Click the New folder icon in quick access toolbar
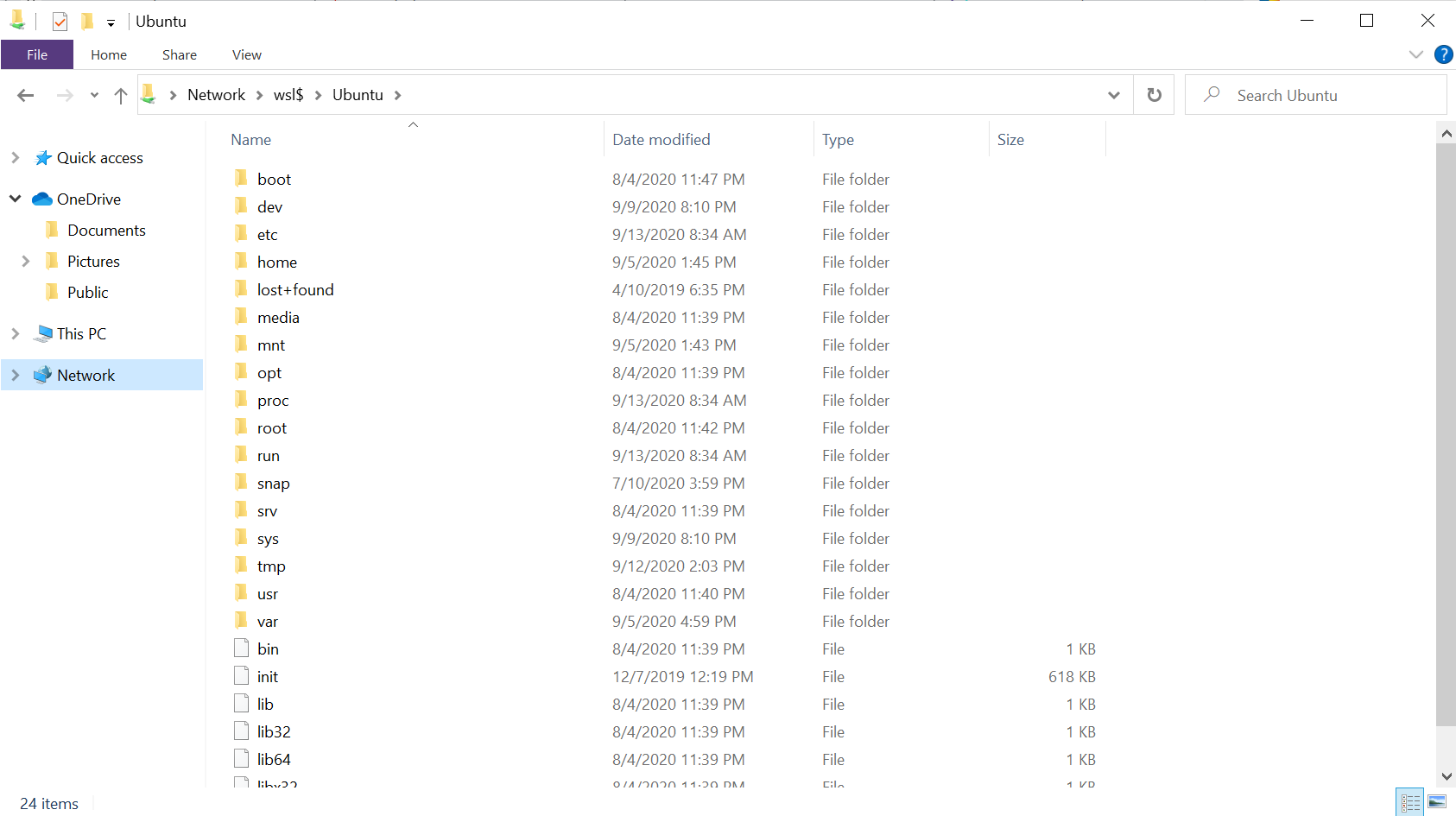Screen dimensions: 1456x816 click(x=87, y=22)
